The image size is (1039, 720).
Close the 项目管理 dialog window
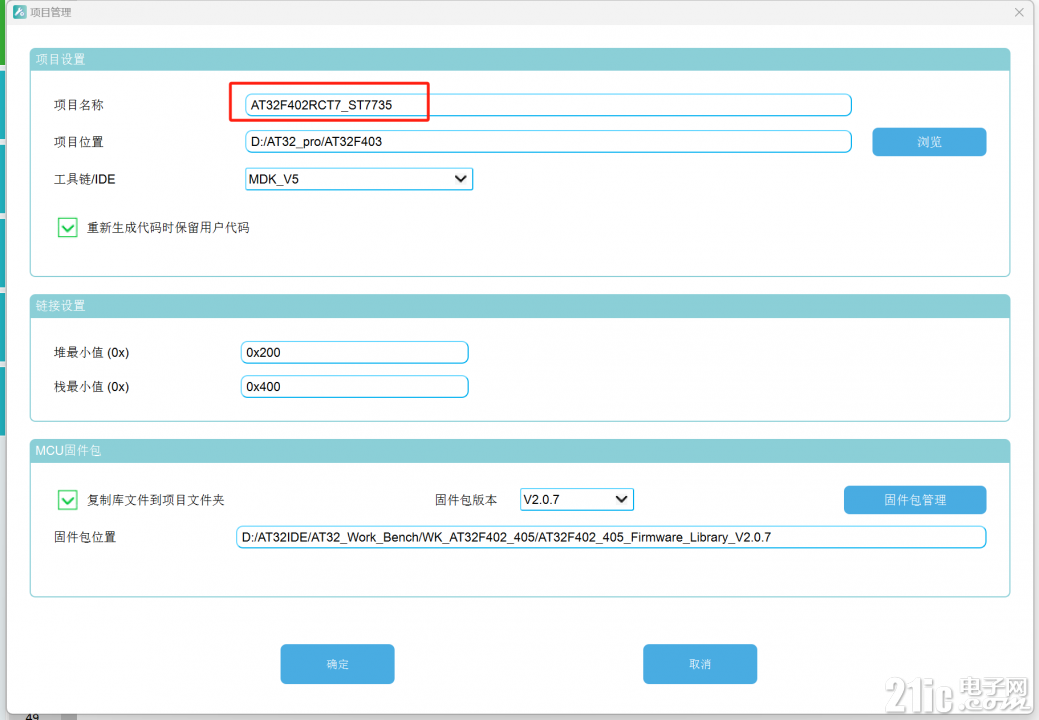1019,12
